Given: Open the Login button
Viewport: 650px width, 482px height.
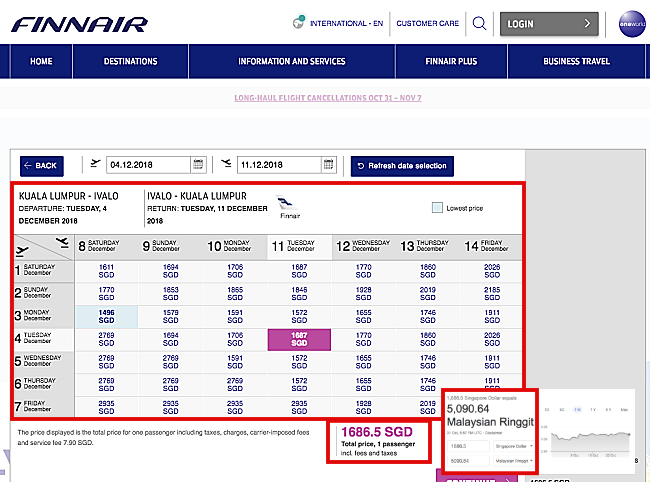Looking at the screenshot, I should point(549,24).
